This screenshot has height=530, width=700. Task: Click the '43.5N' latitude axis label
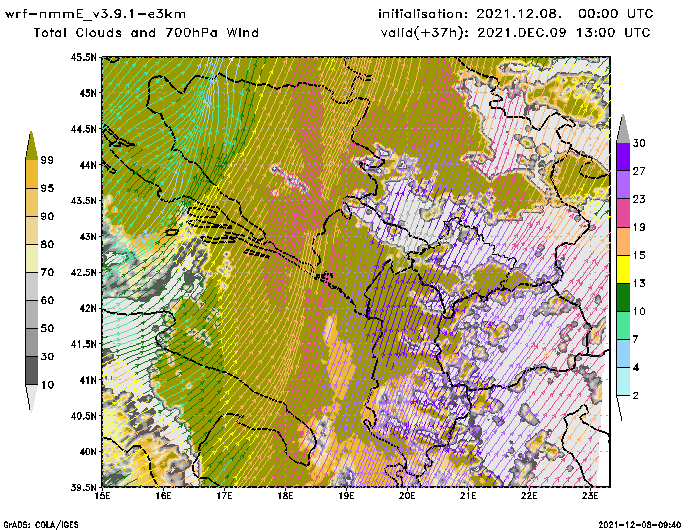click(x=83, y=200)
